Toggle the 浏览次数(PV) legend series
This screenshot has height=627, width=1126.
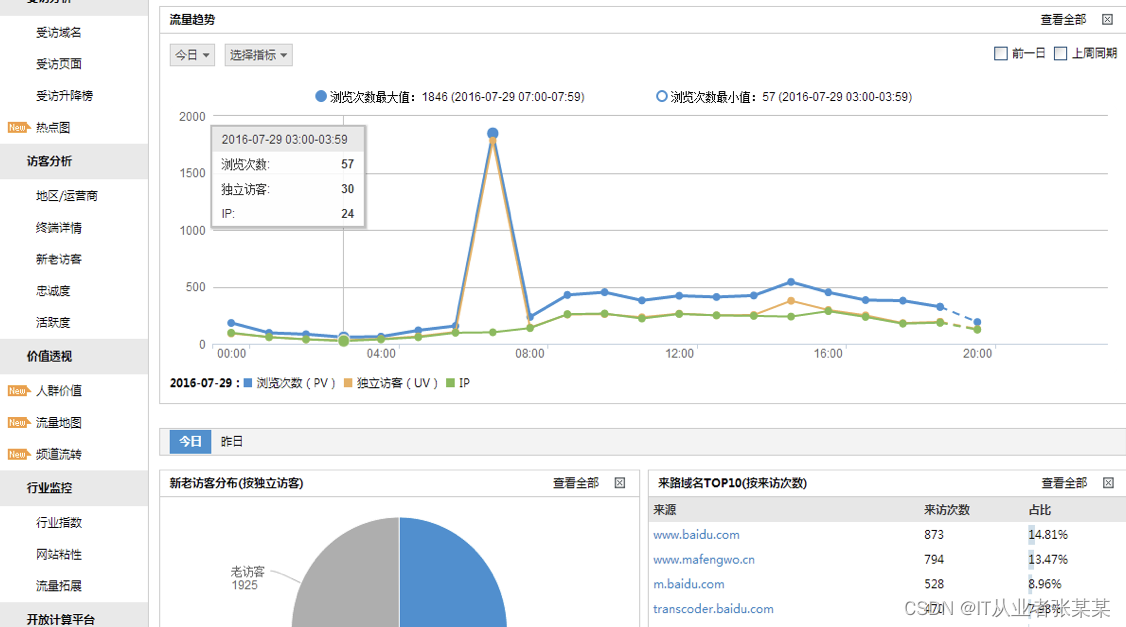tap(289, 383)
